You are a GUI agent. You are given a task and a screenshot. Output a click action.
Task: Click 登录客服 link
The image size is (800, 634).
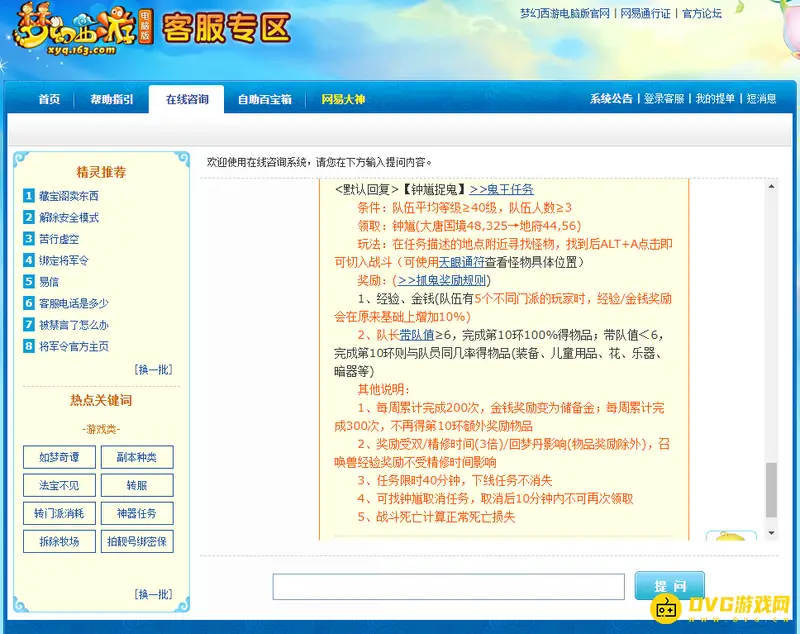coord(664,98)
